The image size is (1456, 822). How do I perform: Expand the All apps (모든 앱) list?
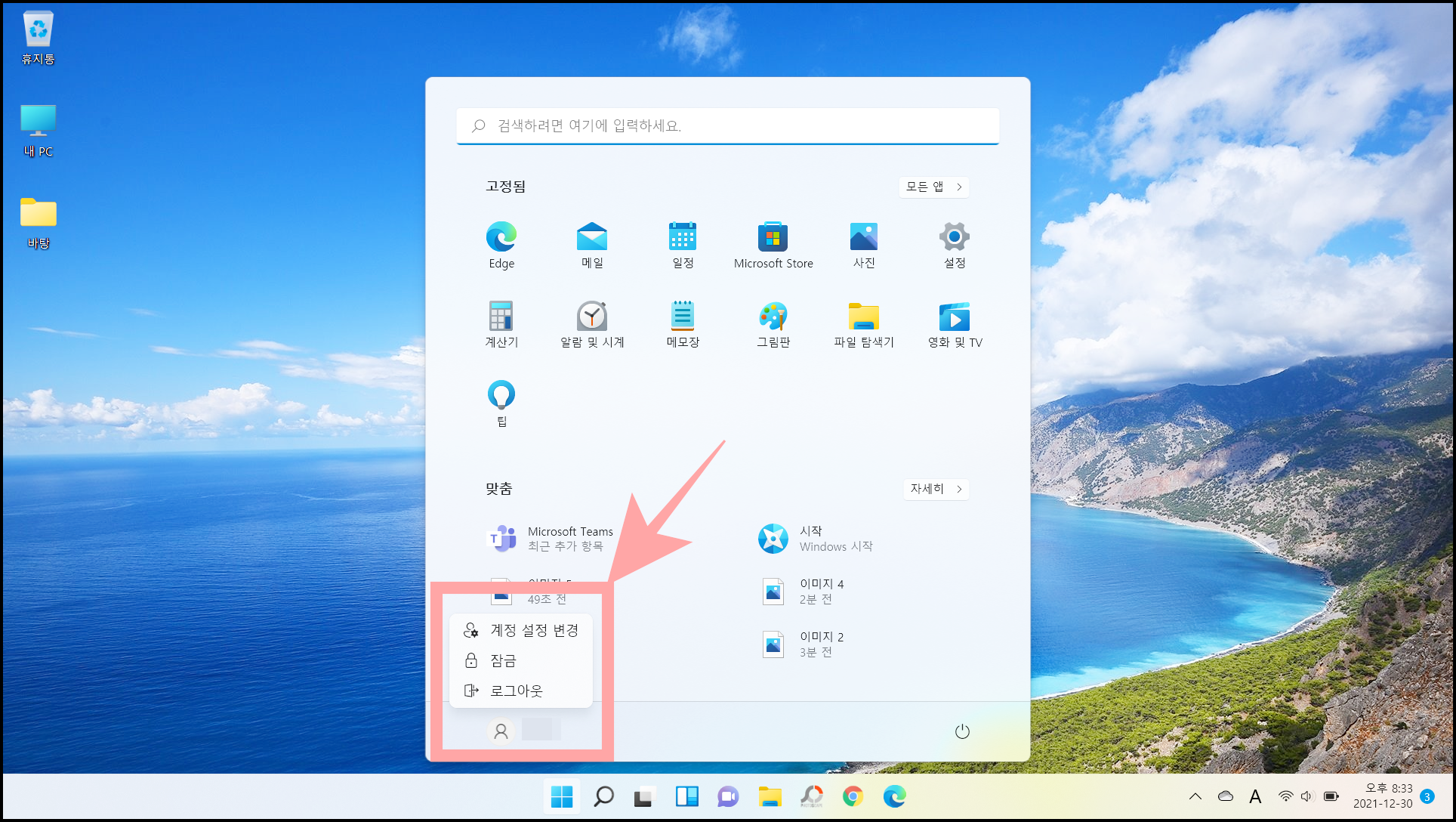click(933, 187)
